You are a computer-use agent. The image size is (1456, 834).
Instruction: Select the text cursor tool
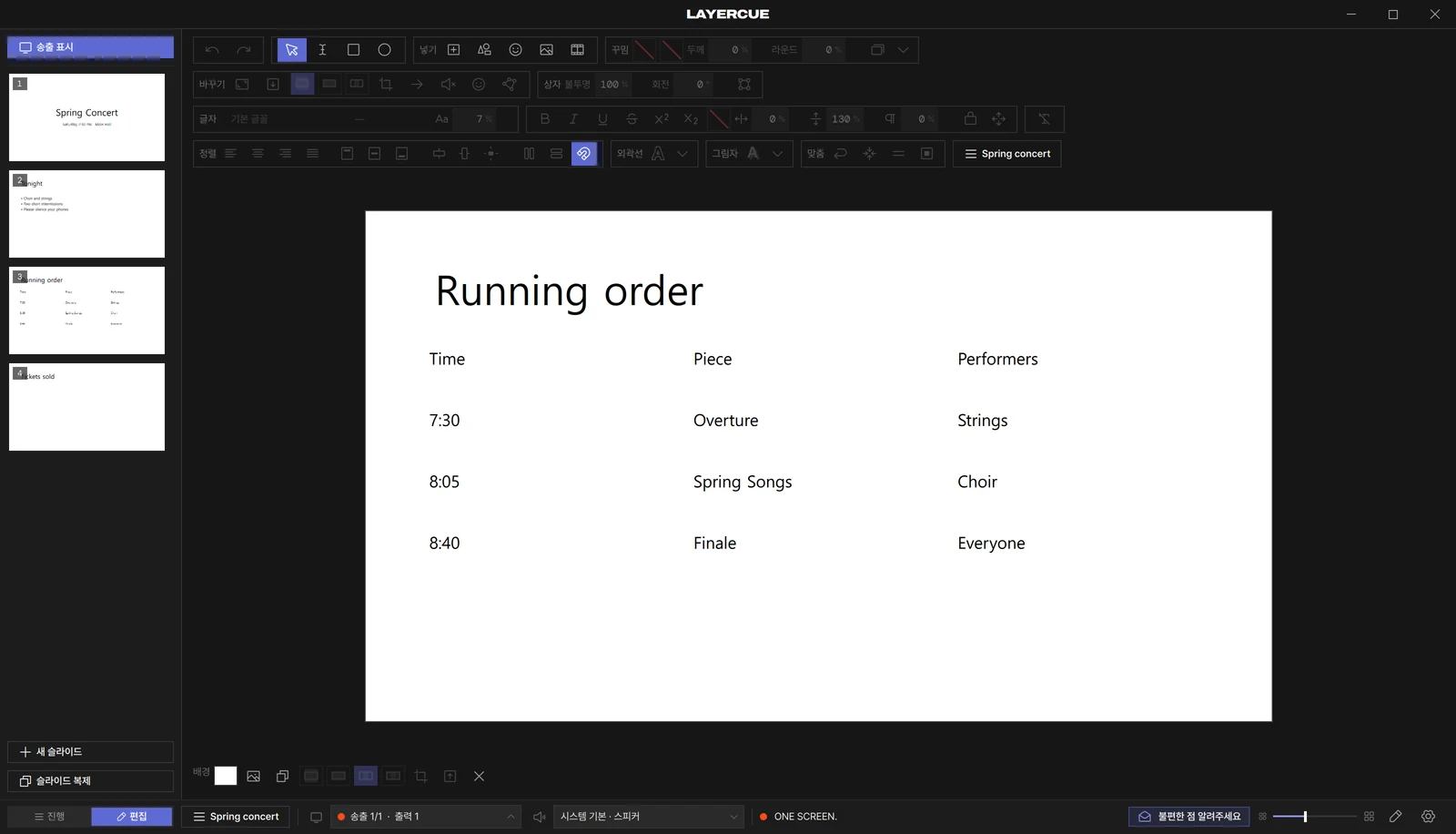[x=322, y=50]
